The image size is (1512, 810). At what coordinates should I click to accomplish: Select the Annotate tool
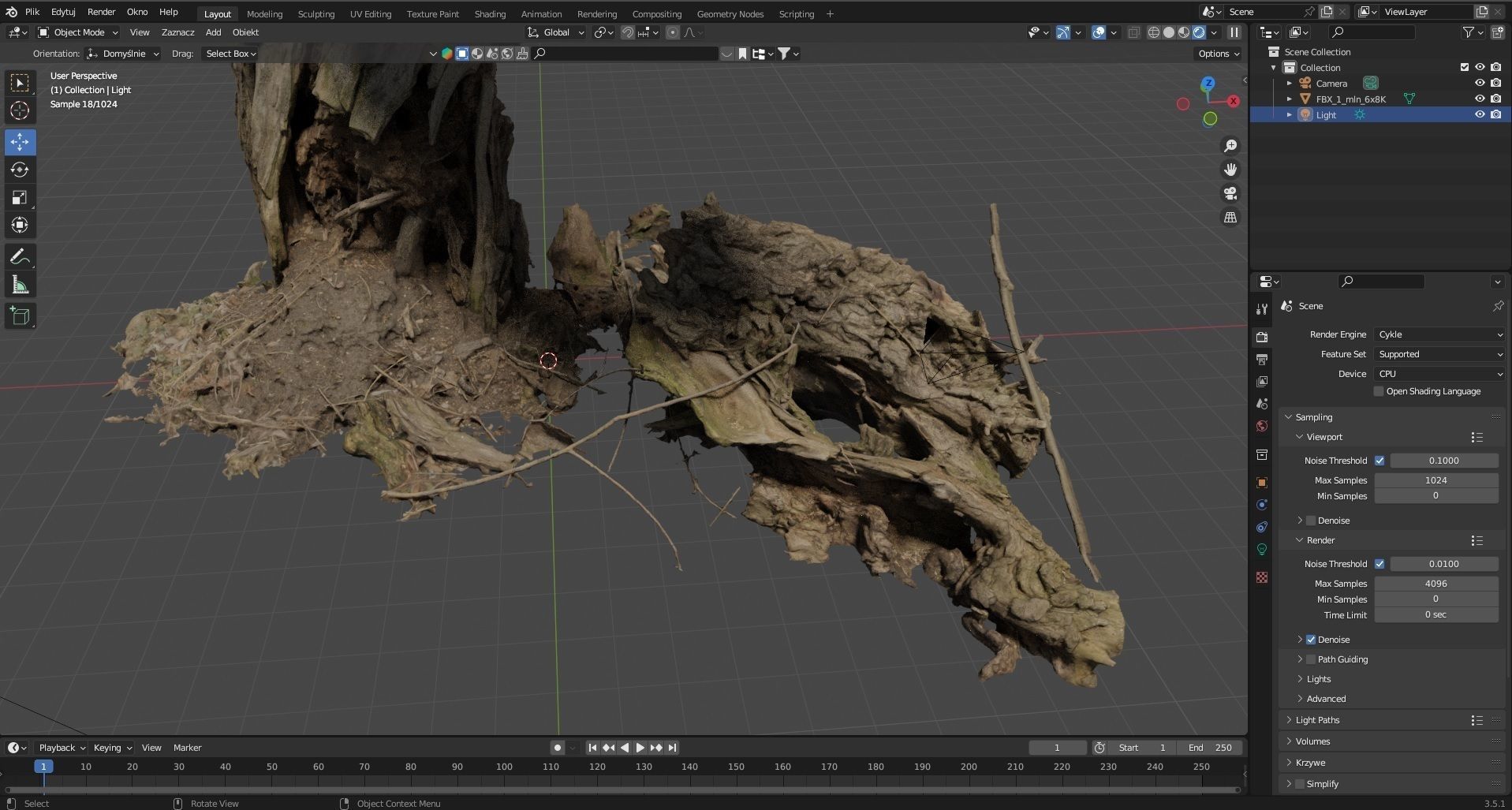[x=20, y=257]
